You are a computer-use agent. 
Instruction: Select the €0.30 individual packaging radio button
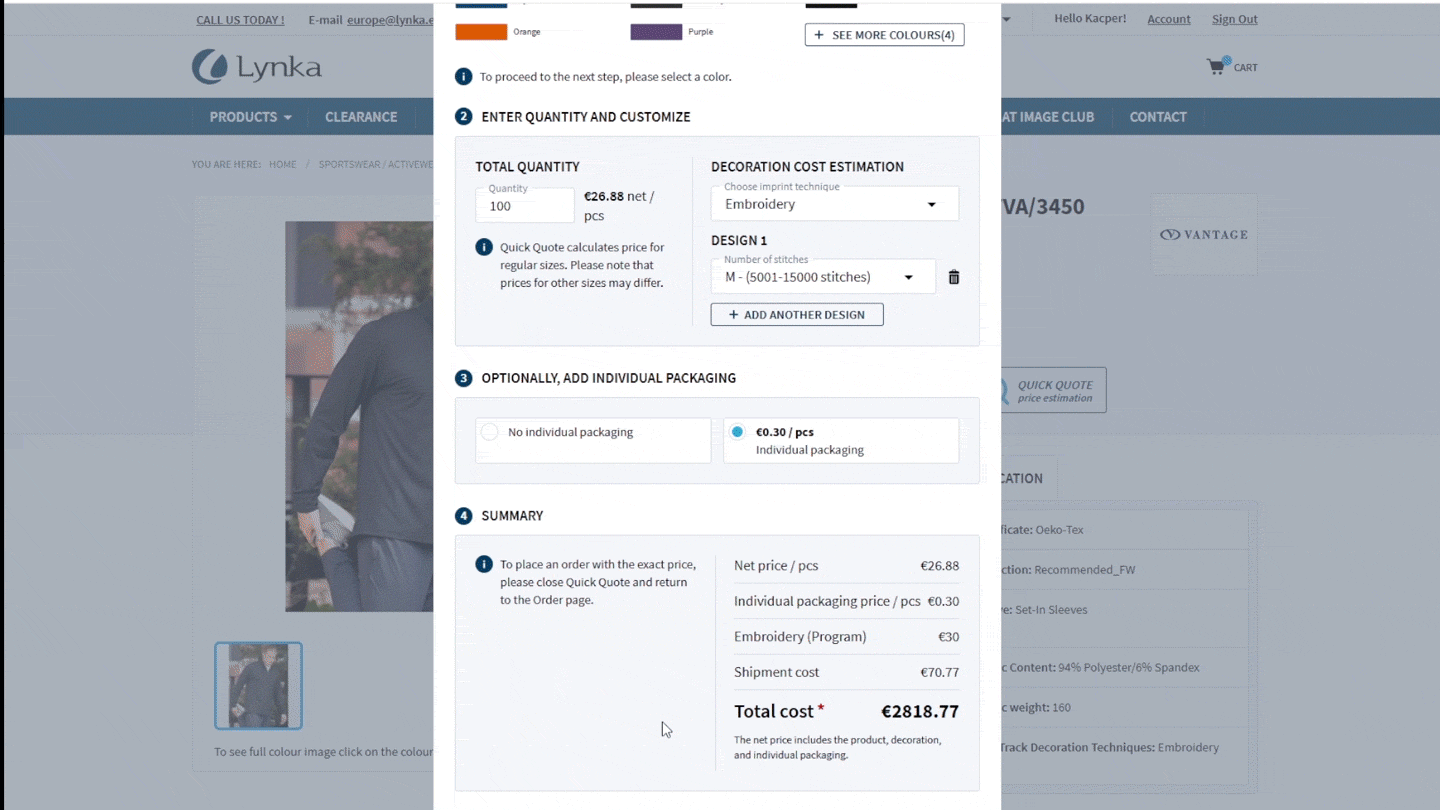[x=738, y=432]
